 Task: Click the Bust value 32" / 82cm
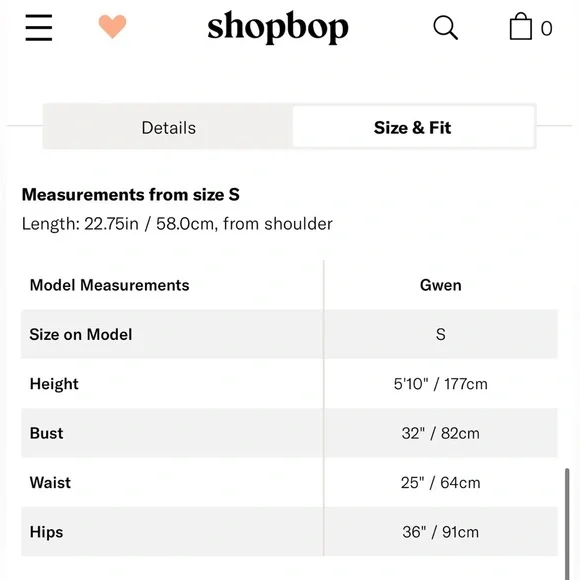[441, 433]
